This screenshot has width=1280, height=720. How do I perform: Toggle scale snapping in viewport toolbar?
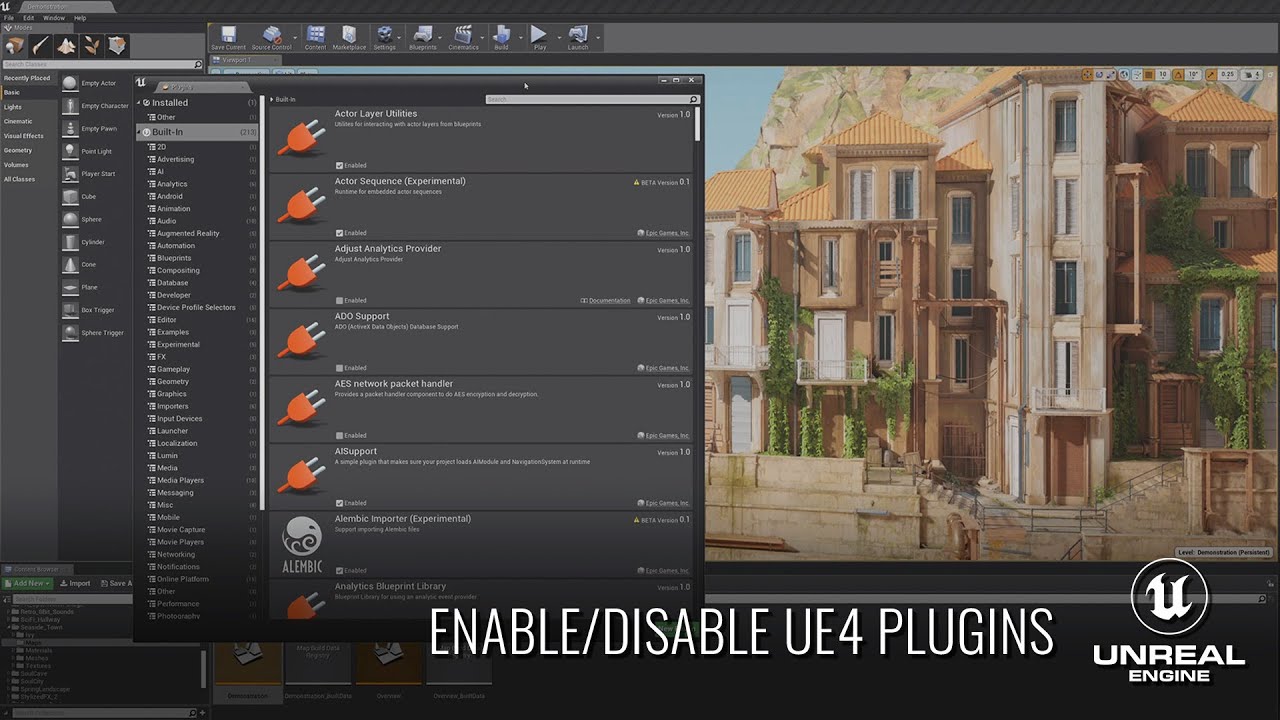pyautogui.click(x=1212, y=74)
